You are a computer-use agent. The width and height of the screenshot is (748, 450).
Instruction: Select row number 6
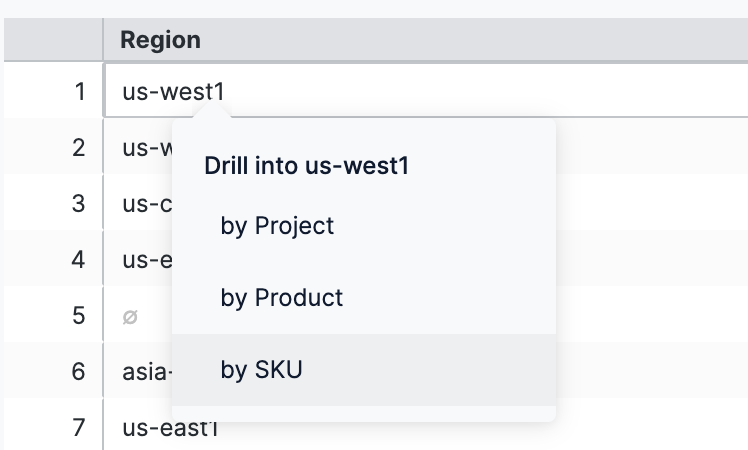pos(79,372)
